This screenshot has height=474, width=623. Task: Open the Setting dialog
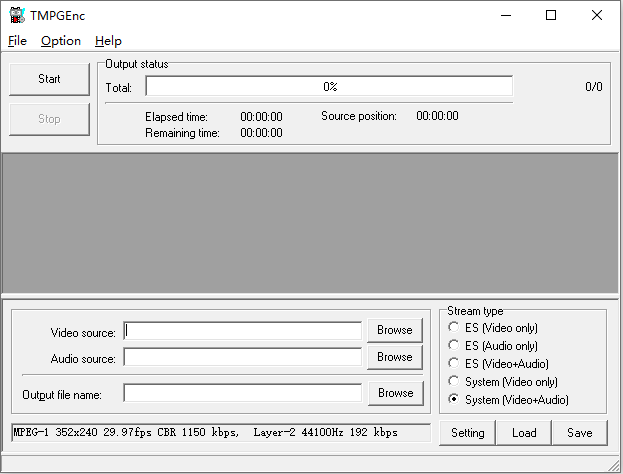(x=467, y=433)
